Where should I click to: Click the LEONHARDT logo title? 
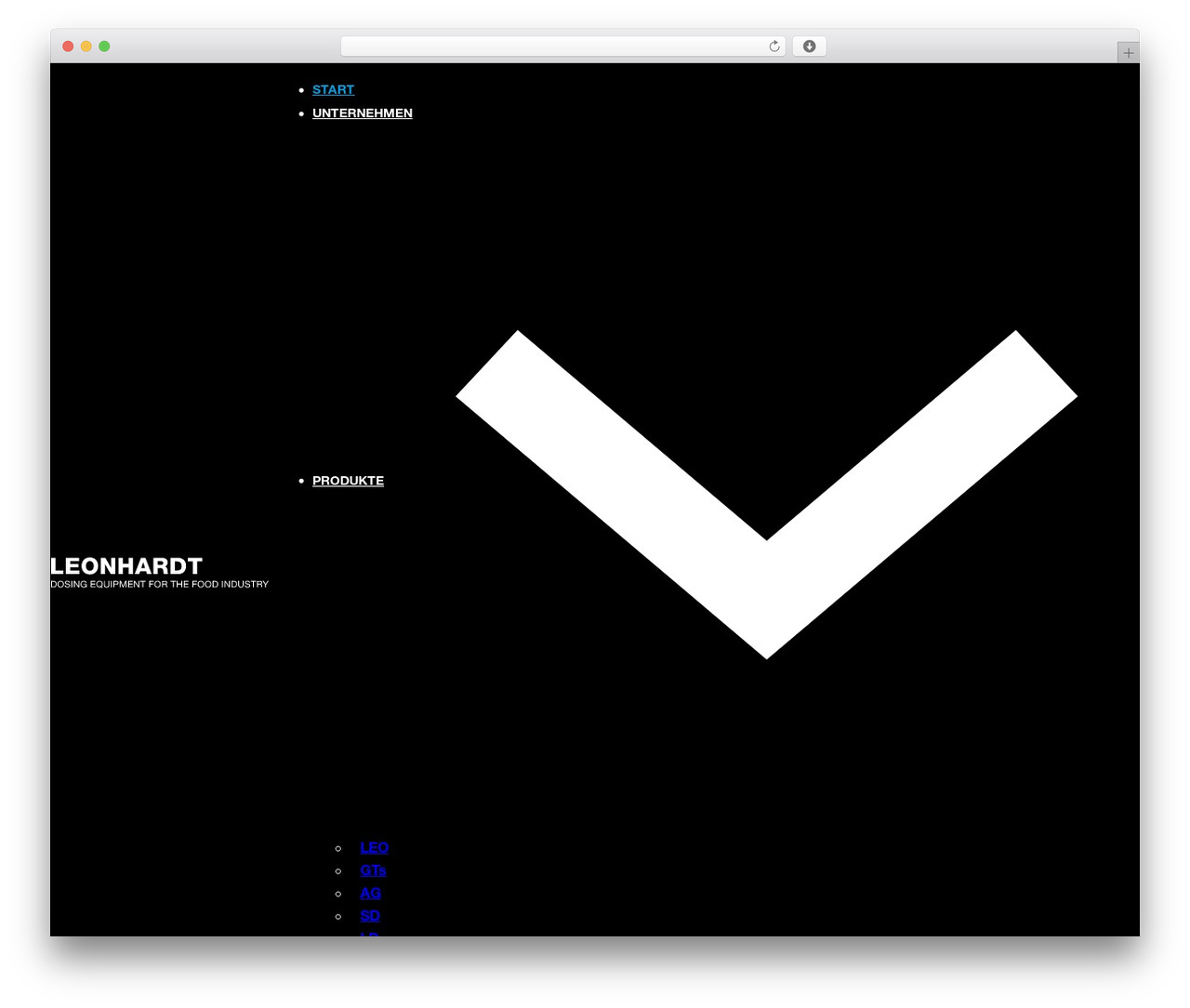pyautogui.click(x=126, y=566)
